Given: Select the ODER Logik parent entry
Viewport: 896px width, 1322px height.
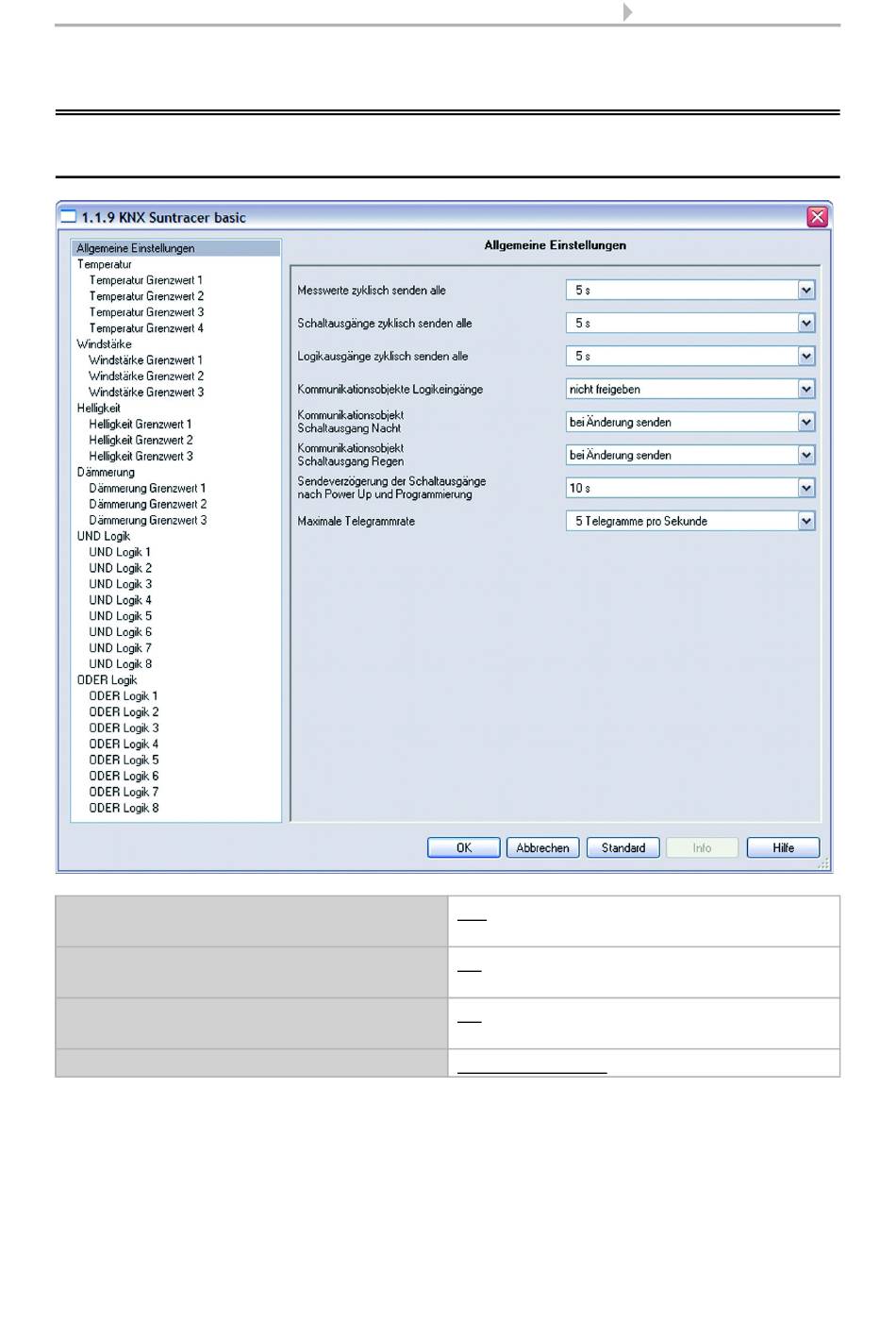Looking at the screenshot, I should [108, 680].
